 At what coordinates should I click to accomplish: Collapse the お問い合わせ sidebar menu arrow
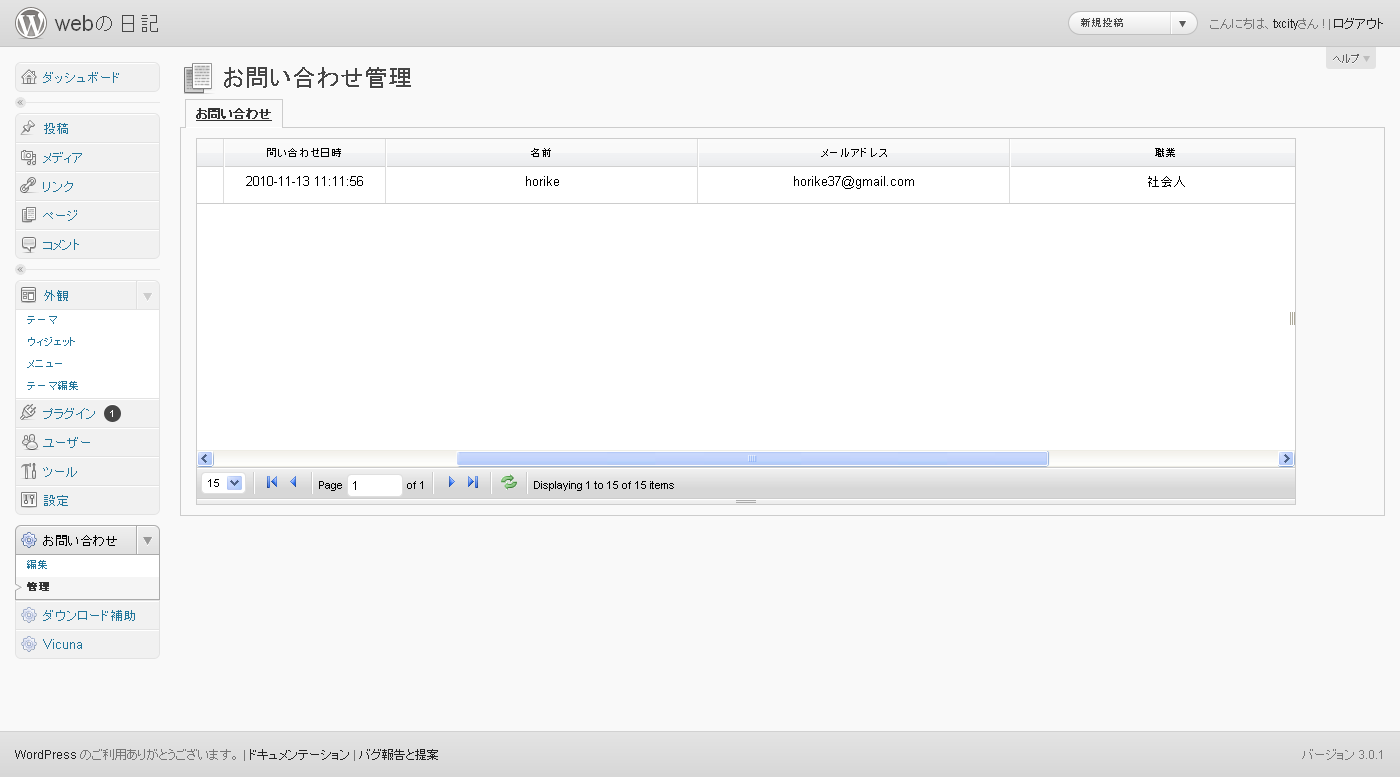(x=147, y=540)
